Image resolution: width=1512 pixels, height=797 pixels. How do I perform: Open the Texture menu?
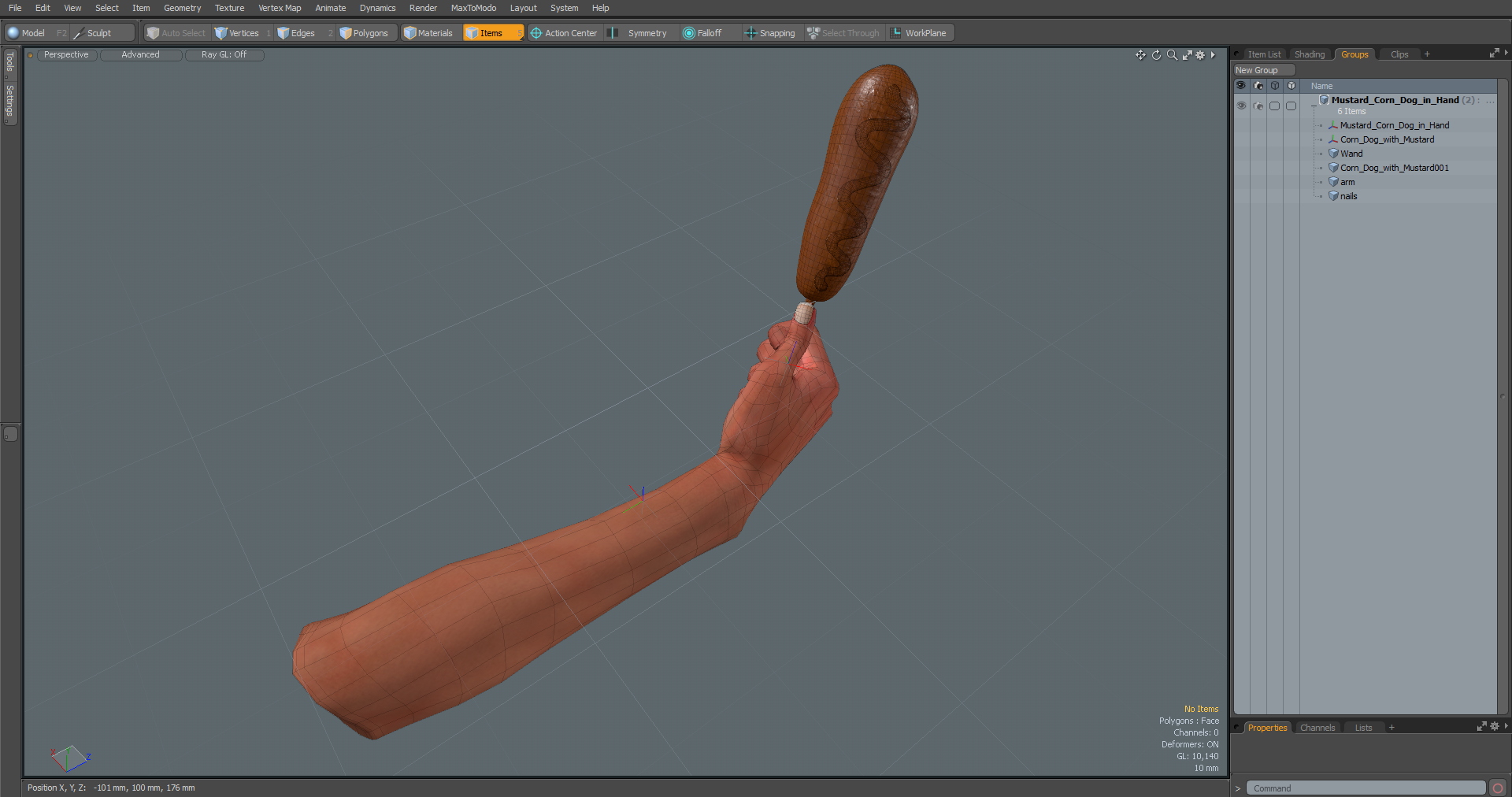coord(229,8)
